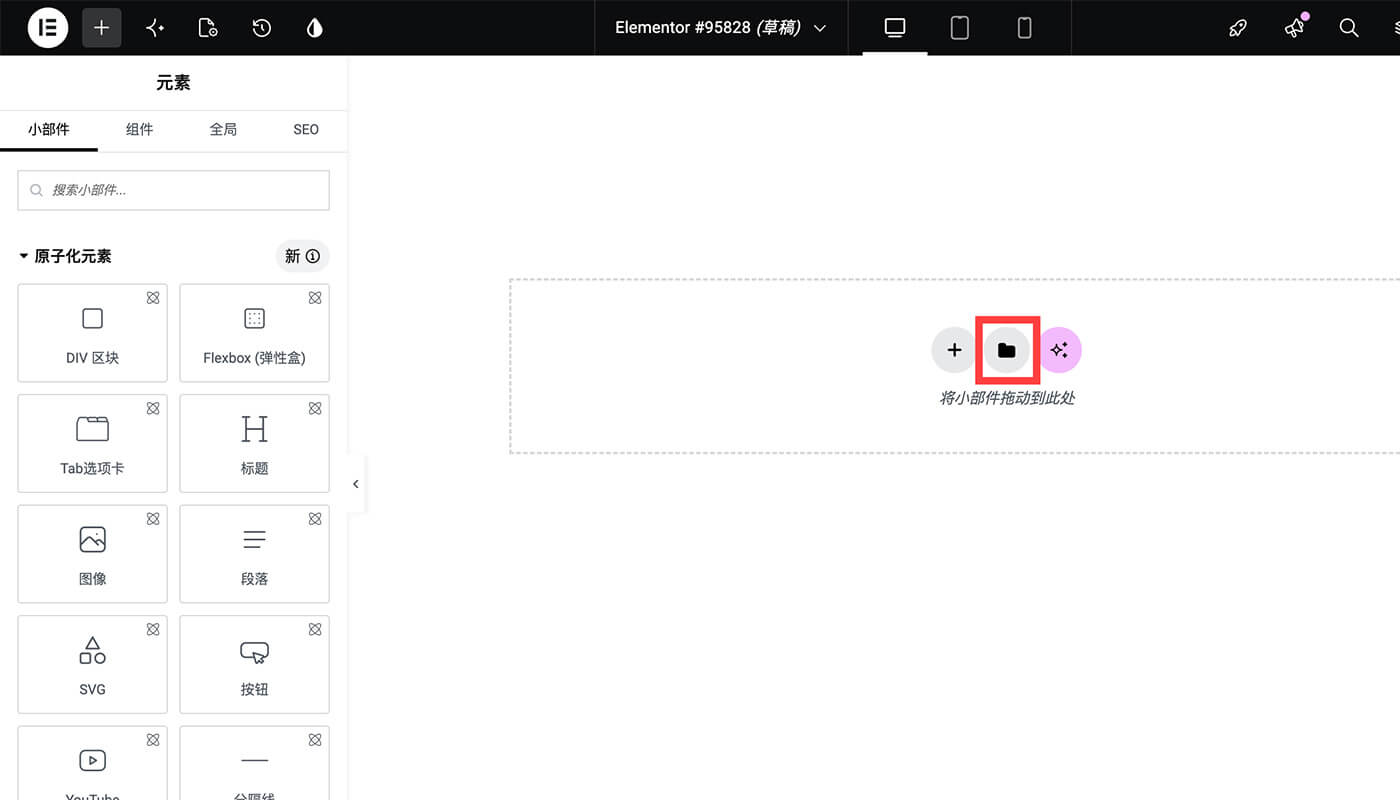Select the SVG widget
The width and height of the screenshot is (1400, 800).
pos(92,664)
